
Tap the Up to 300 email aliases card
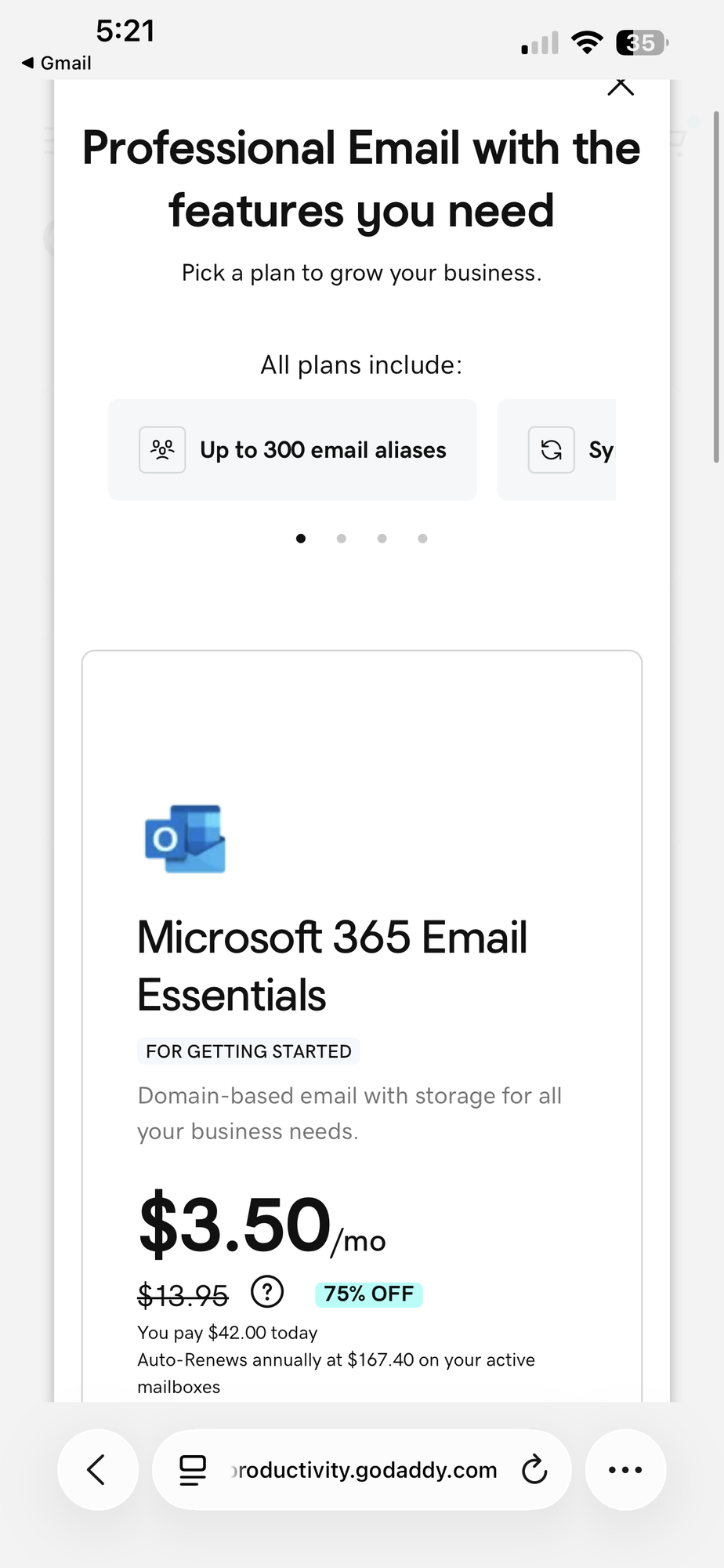pos(292,450)
